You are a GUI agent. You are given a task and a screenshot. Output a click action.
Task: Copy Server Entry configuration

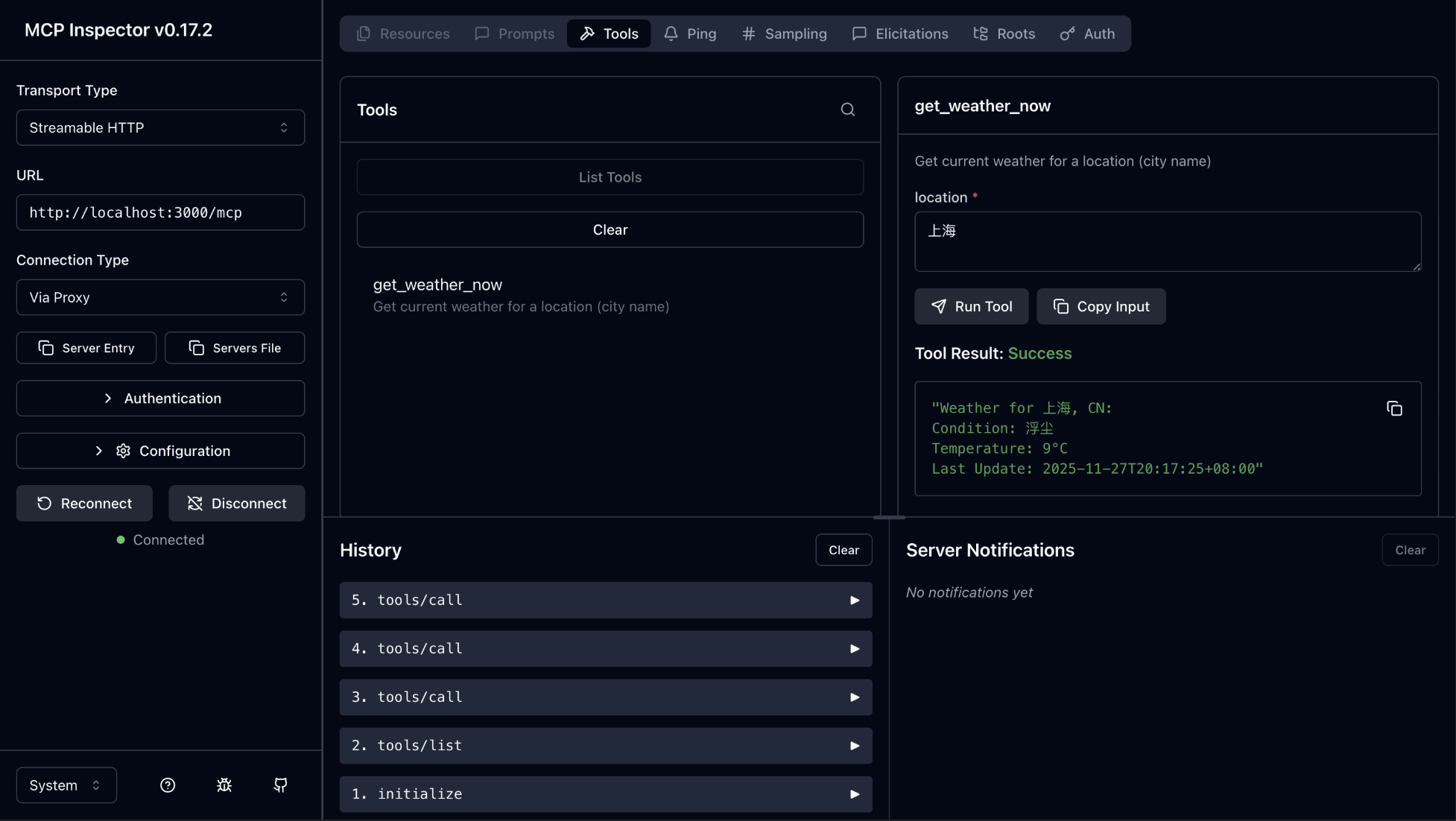(86, 348)
